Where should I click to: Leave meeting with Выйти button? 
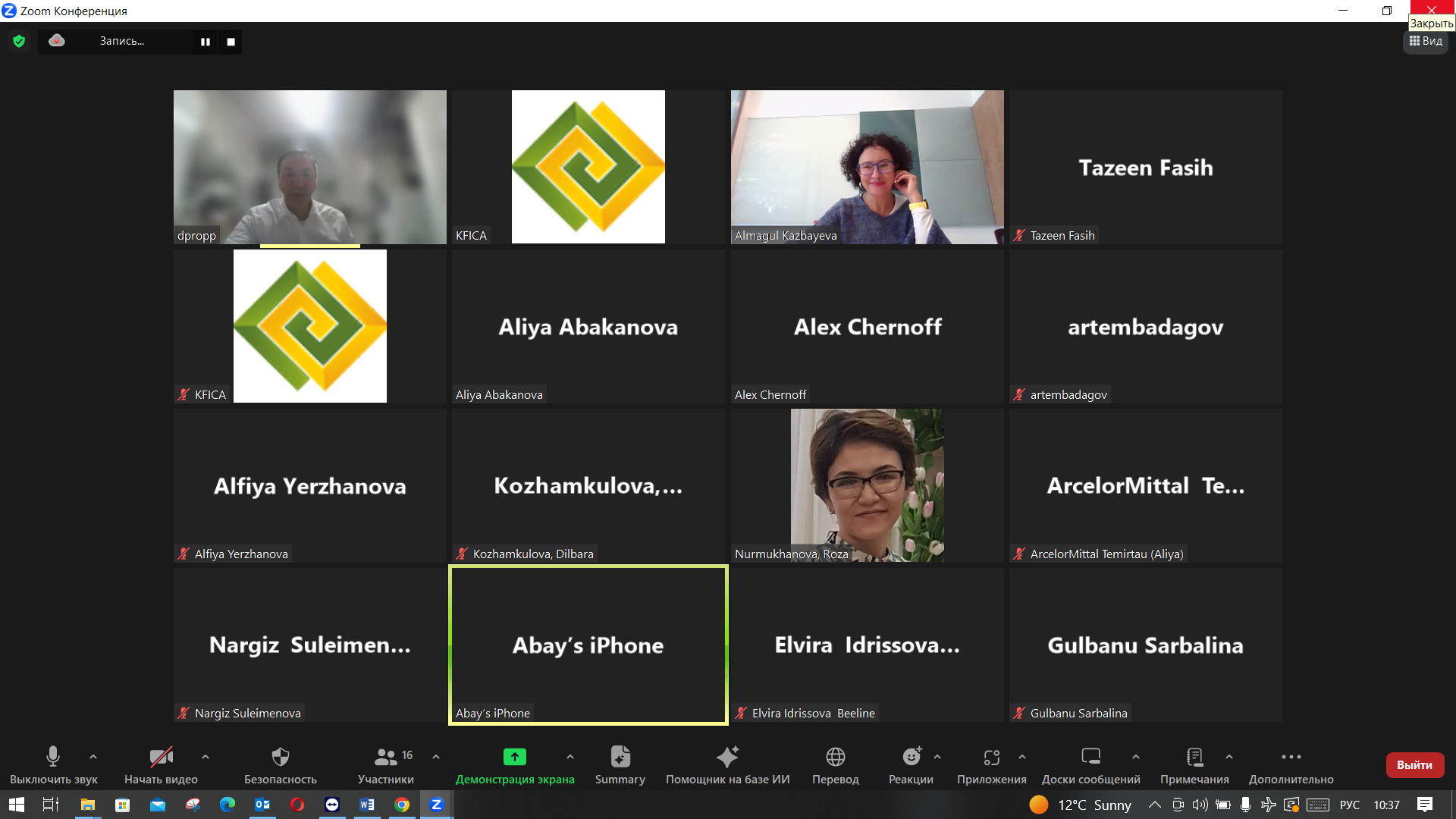pyautogui.click(x=1415, y=764)
